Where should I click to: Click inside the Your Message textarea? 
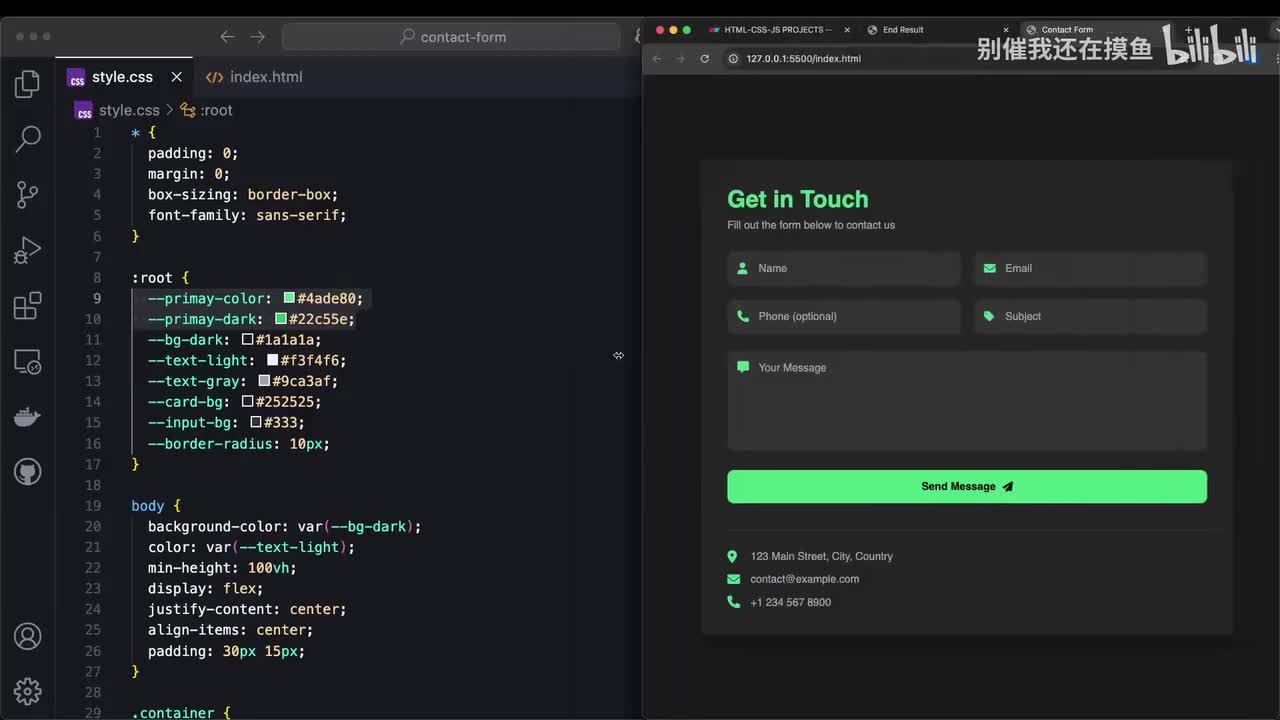pyautogui.click(x=967, y=400)
